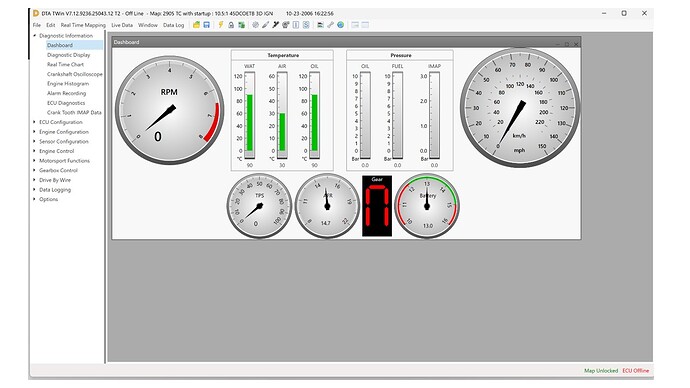Expand Drive By Wire tree node
Viewport: 690px width, 388px height.
35,180
